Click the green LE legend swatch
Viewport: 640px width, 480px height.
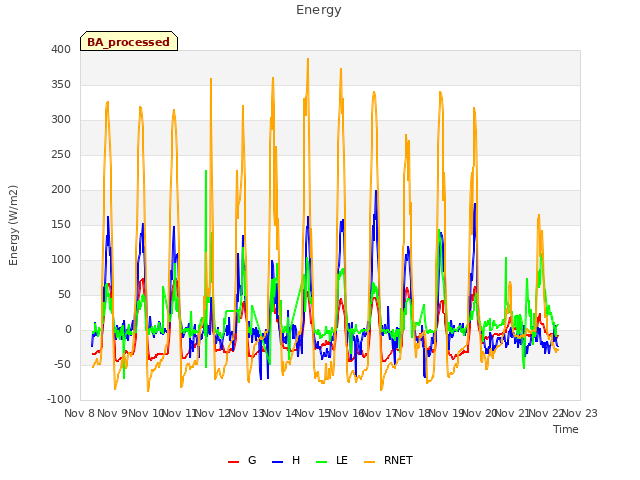click(322, 462)
